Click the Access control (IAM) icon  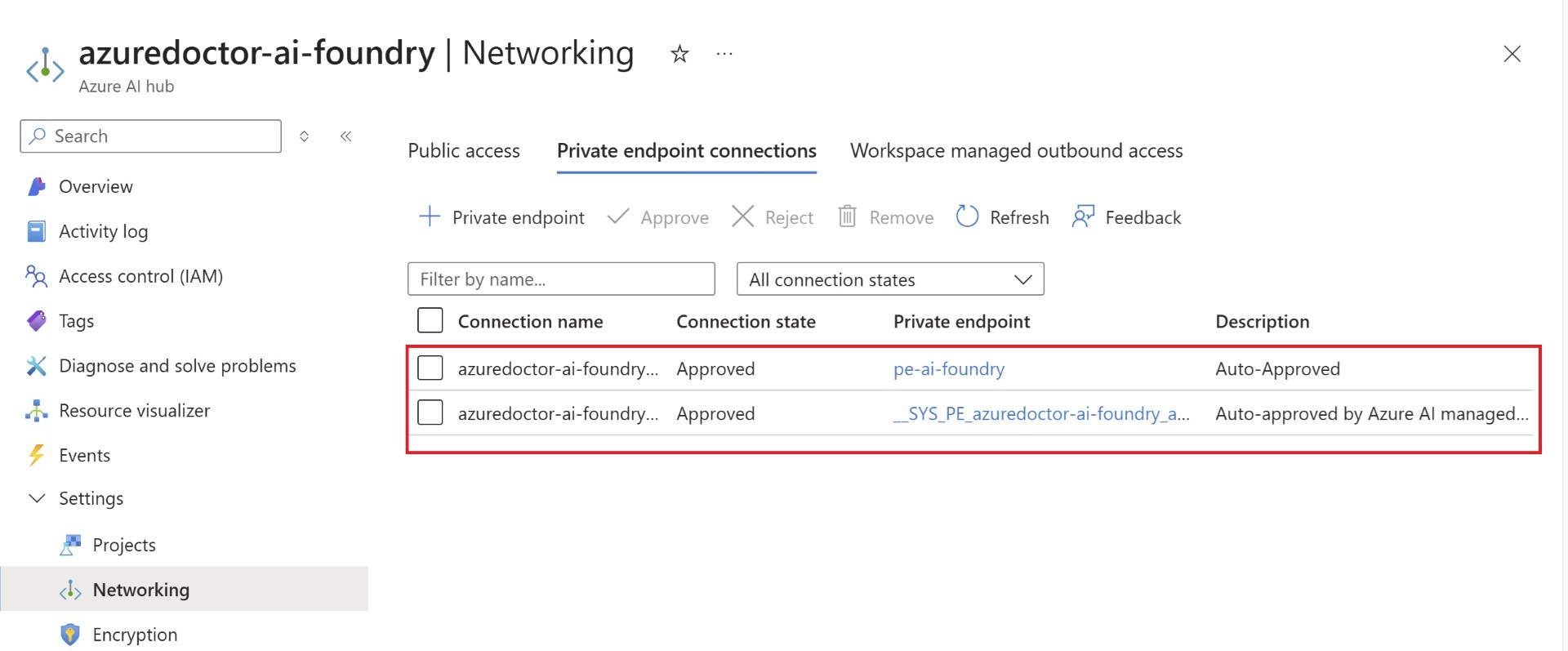(x=37, y=276)
